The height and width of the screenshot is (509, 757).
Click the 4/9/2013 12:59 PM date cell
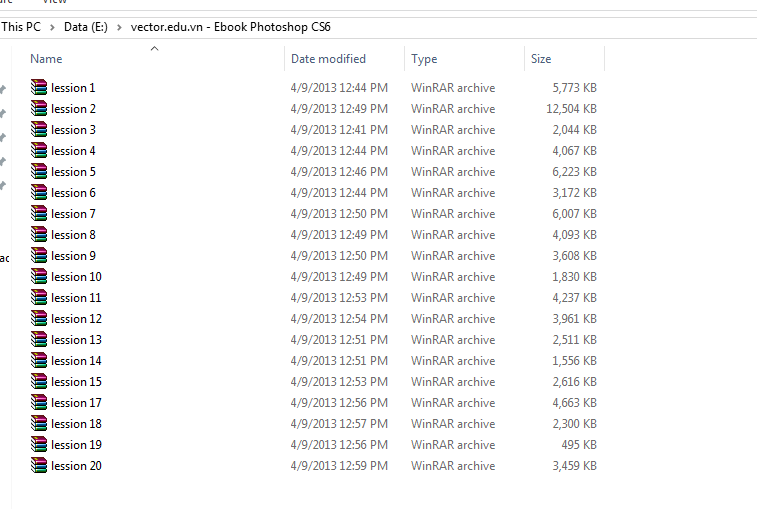tap(339, 466)
